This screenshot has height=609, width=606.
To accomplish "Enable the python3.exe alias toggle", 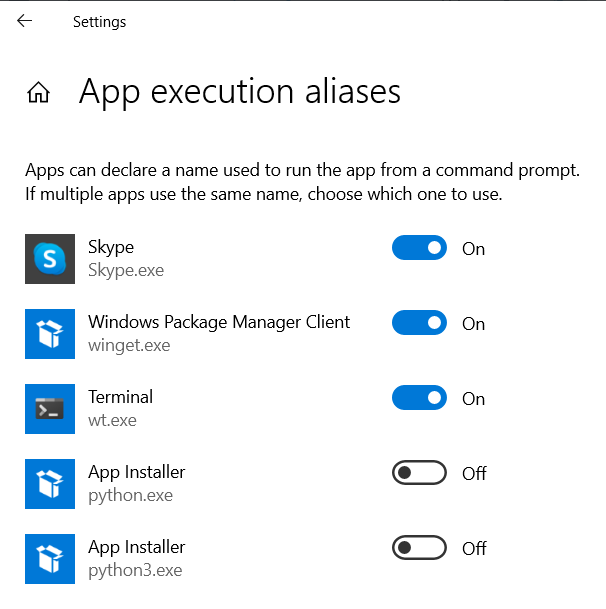I will coord(419,548).
